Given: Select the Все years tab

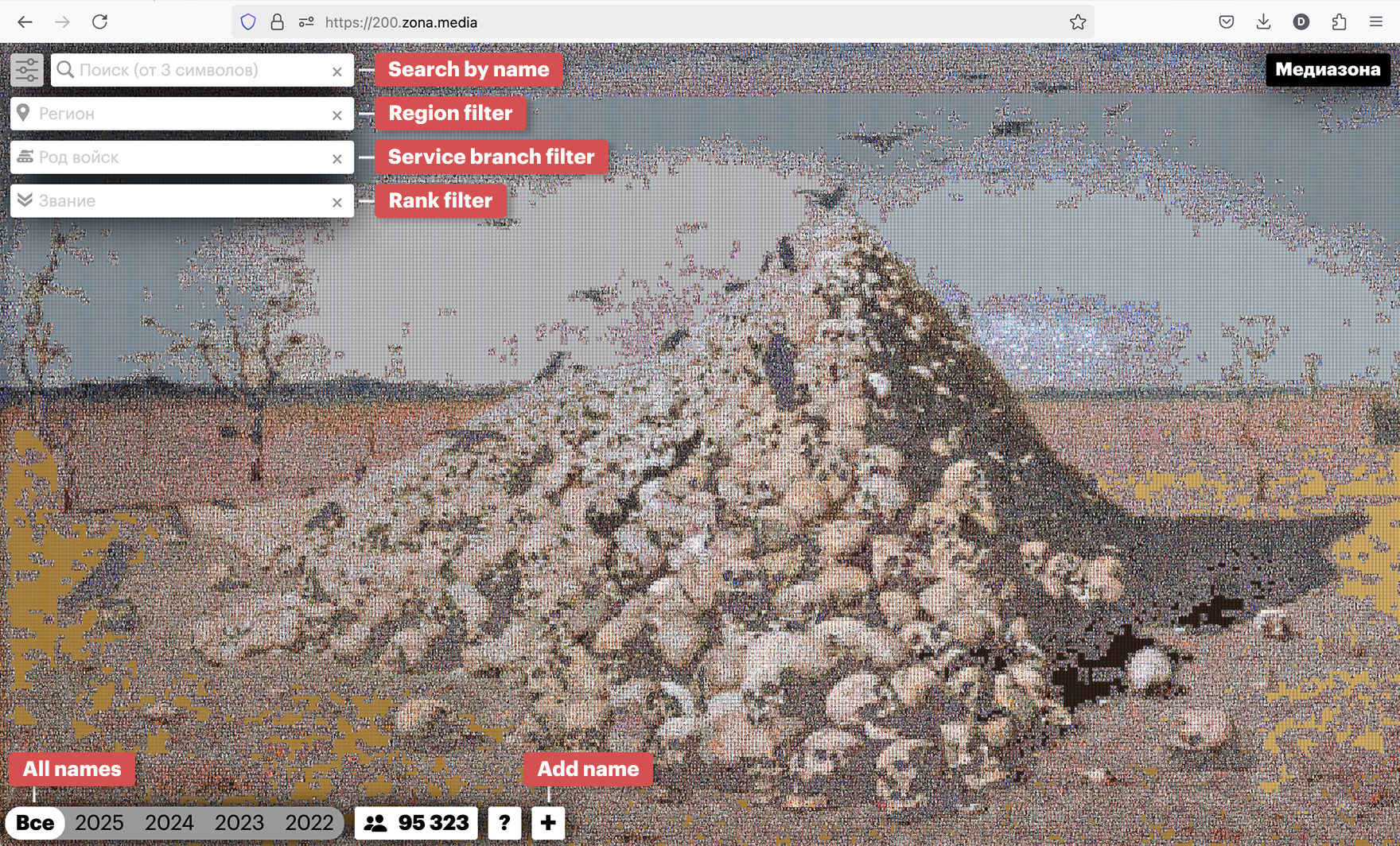Looking at the screenshot, I should (x=35, y=823).
